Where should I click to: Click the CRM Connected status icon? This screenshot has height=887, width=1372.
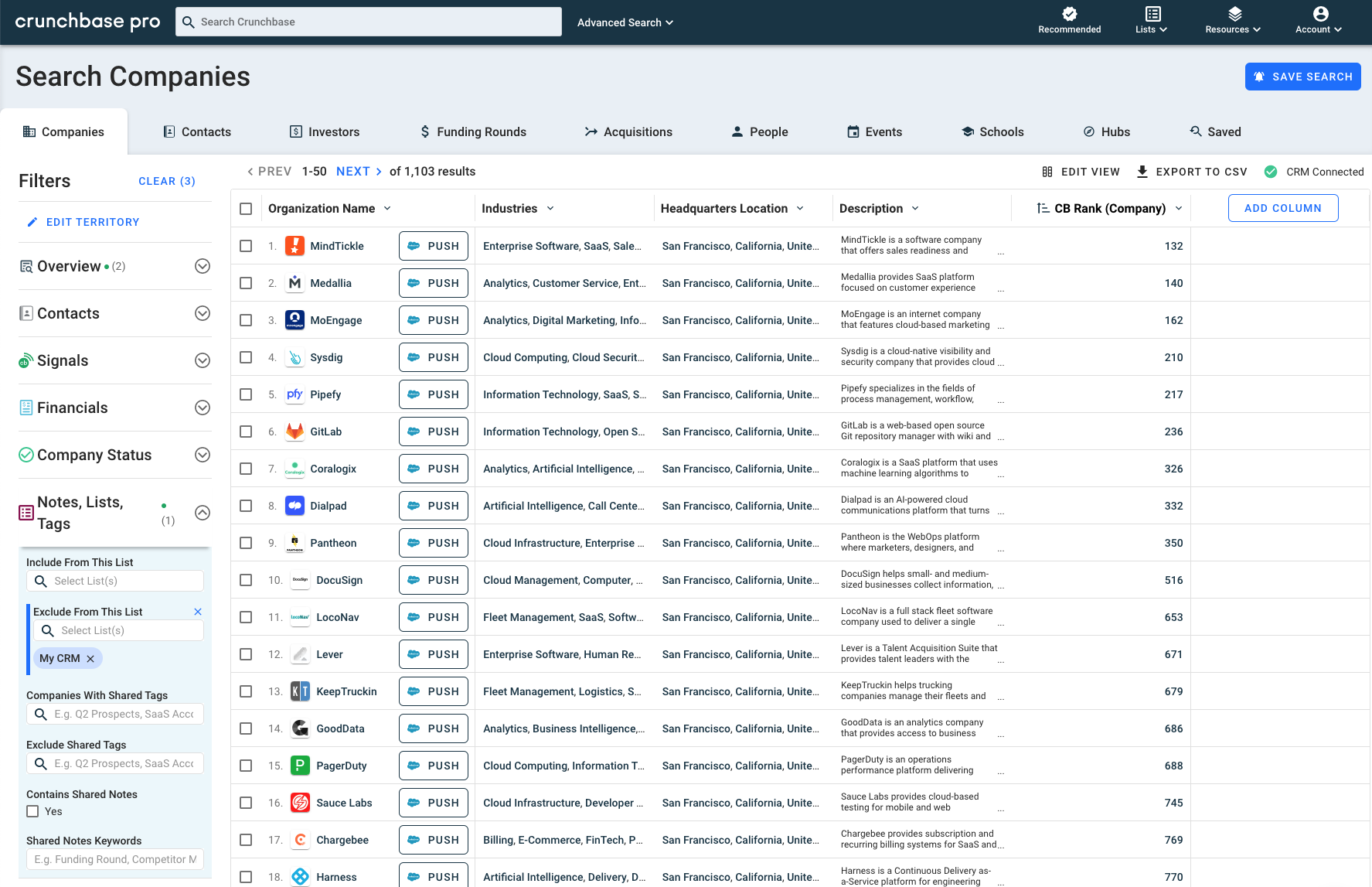click(x=1270, y=171)
